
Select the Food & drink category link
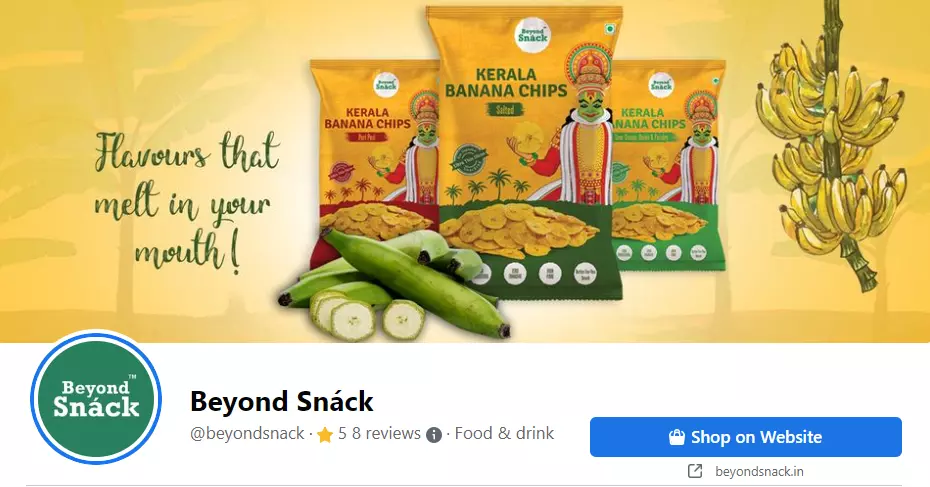[x=504, y=434]
